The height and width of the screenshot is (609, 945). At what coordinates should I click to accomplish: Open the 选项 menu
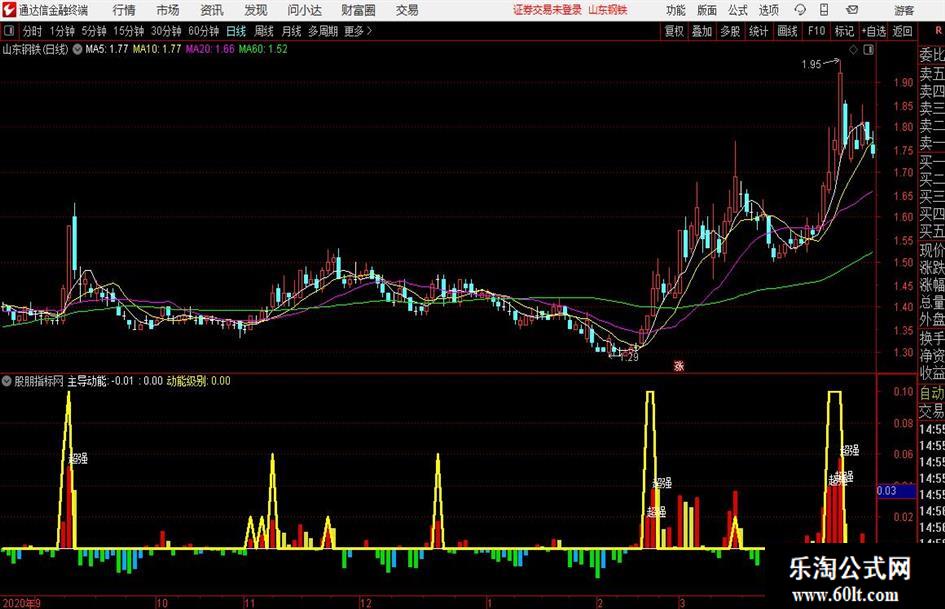[768, 10]
